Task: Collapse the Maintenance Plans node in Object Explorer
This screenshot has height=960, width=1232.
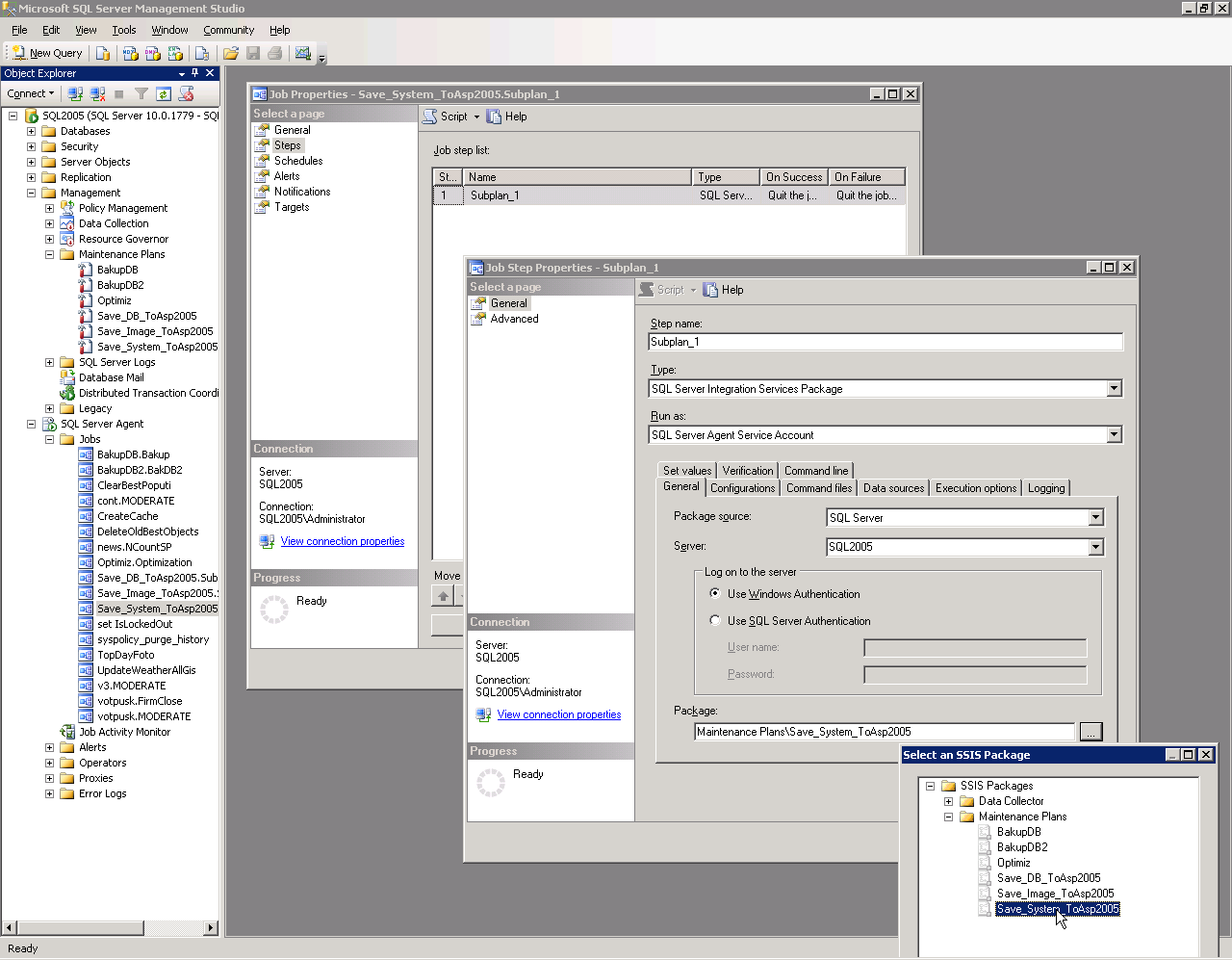Action: [x=49, y=254]
